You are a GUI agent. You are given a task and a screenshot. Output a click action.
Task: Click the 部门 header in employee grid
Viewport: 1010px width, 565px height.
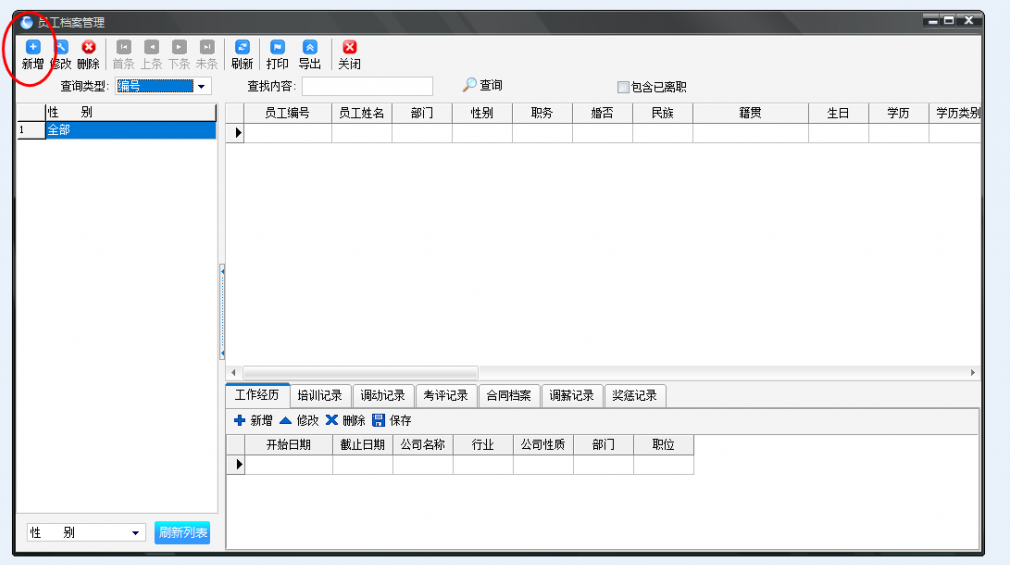coord(422,113)
